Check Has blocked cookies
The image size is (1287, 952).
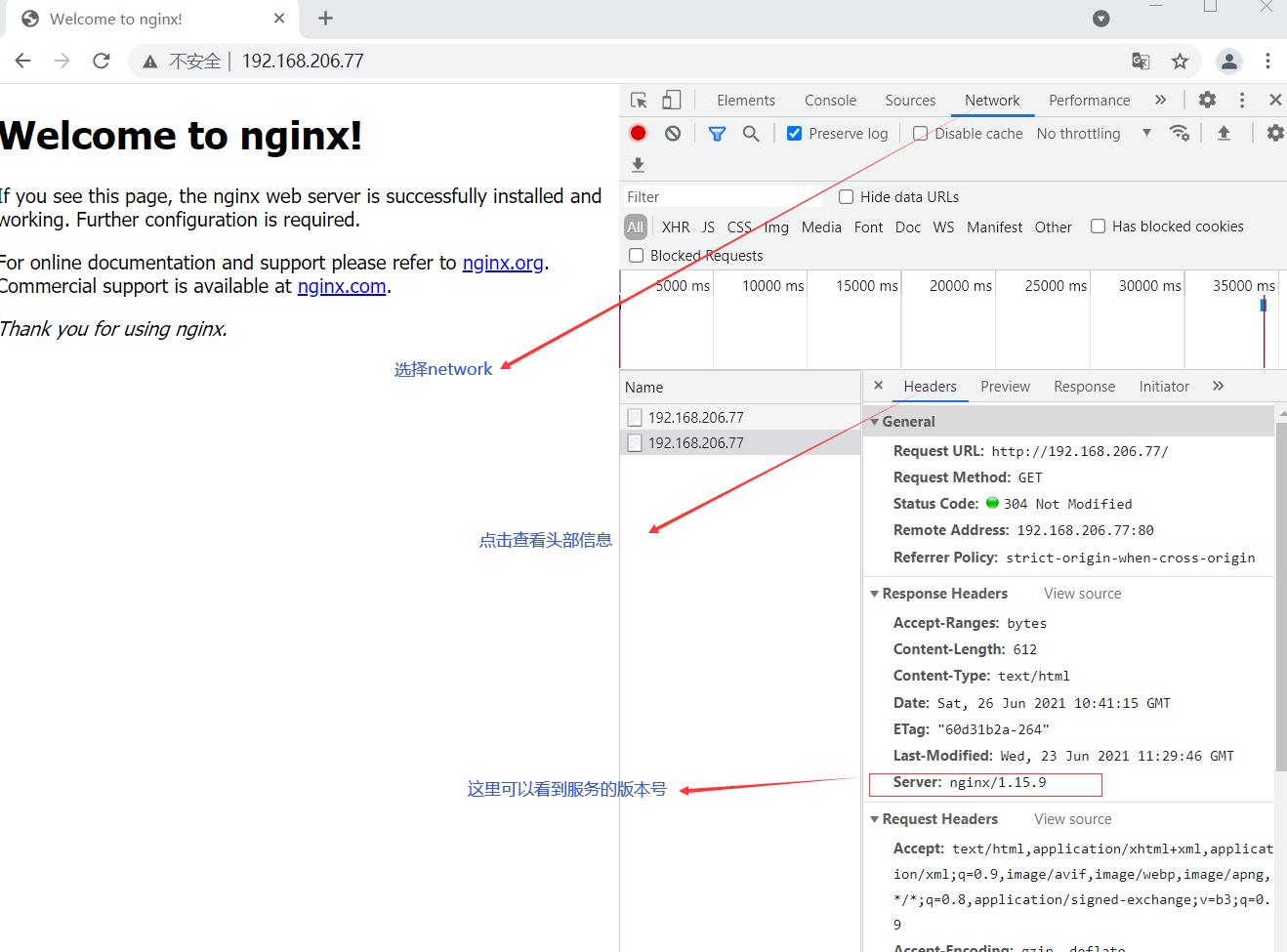(1098, 227)
